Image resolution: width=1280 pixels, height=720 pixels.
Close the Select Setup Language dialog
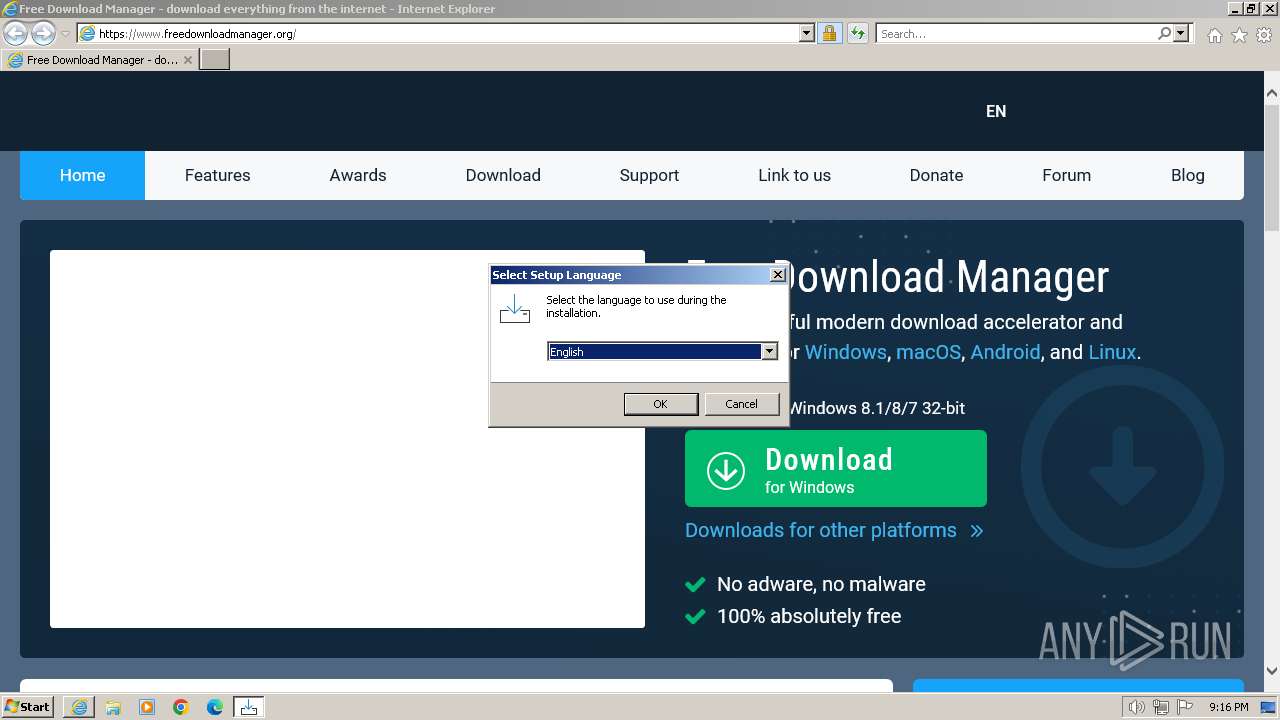[x=777, y=275]
